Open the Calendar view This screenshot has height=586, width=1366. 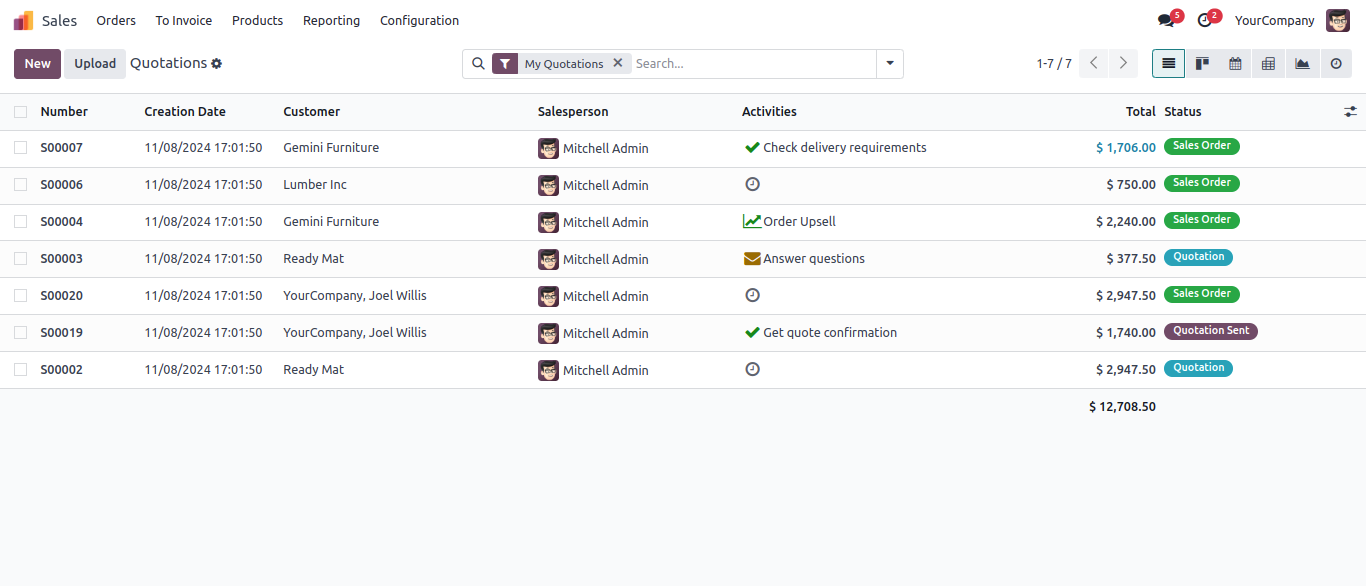(x=1235, y=64)
